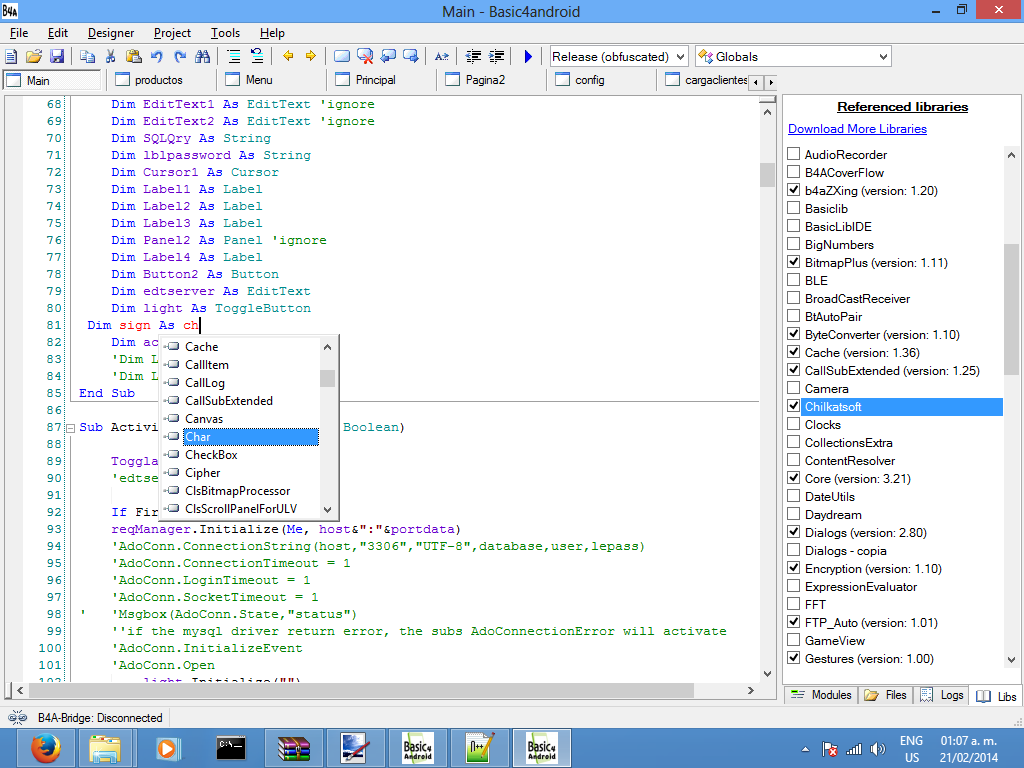Screen dimensions: 1024x768
Task: Click the Run (blue play) icon
Action: 528,57
